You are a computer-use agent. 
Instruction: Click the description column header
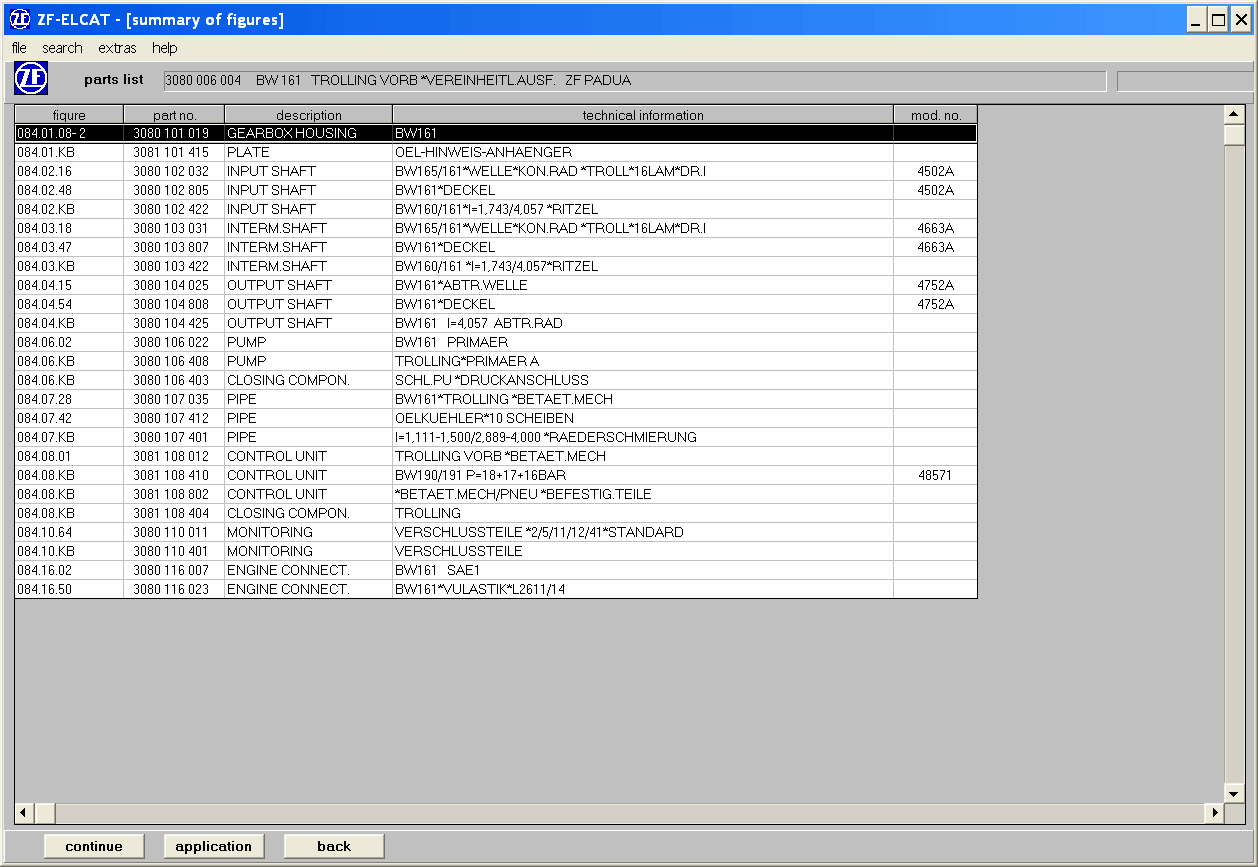tap(309, 115)
